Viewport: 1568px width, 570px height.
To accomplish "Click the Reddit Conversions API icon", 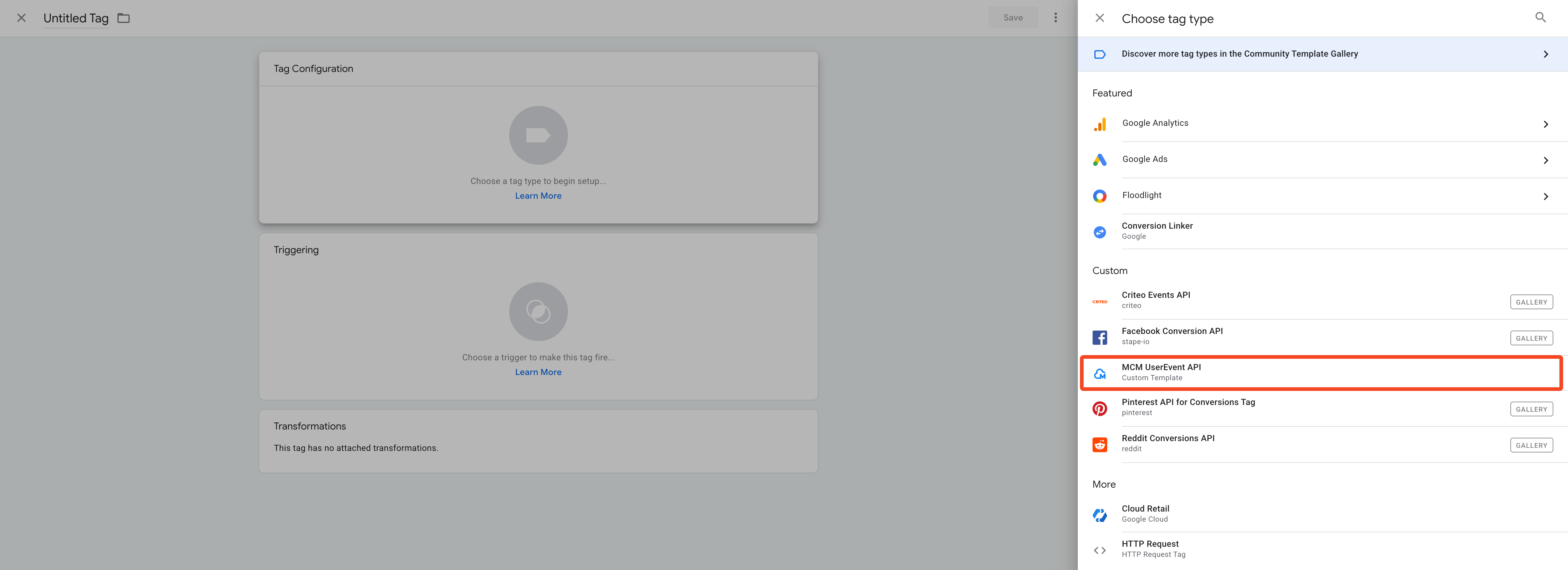I will coord(1099,444).
